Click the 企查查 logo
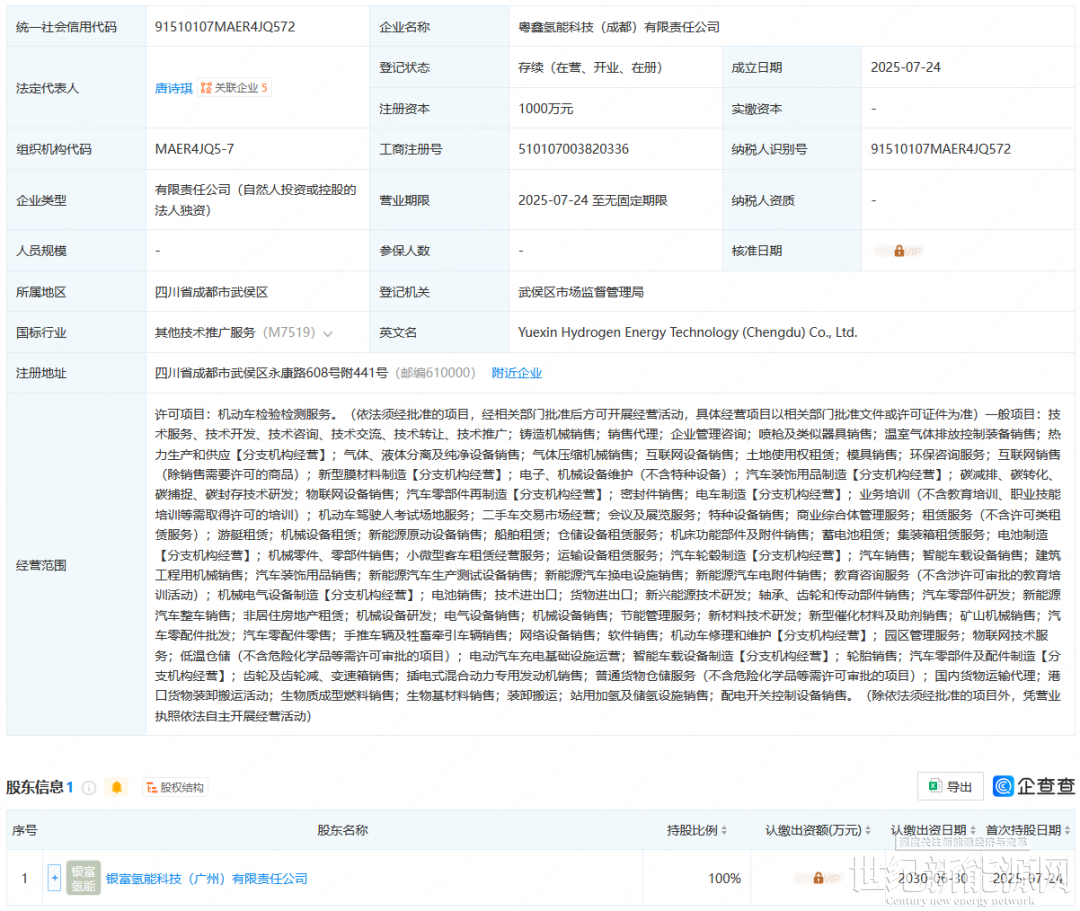Screen dimensions: 1080x911 (1033, 786)
